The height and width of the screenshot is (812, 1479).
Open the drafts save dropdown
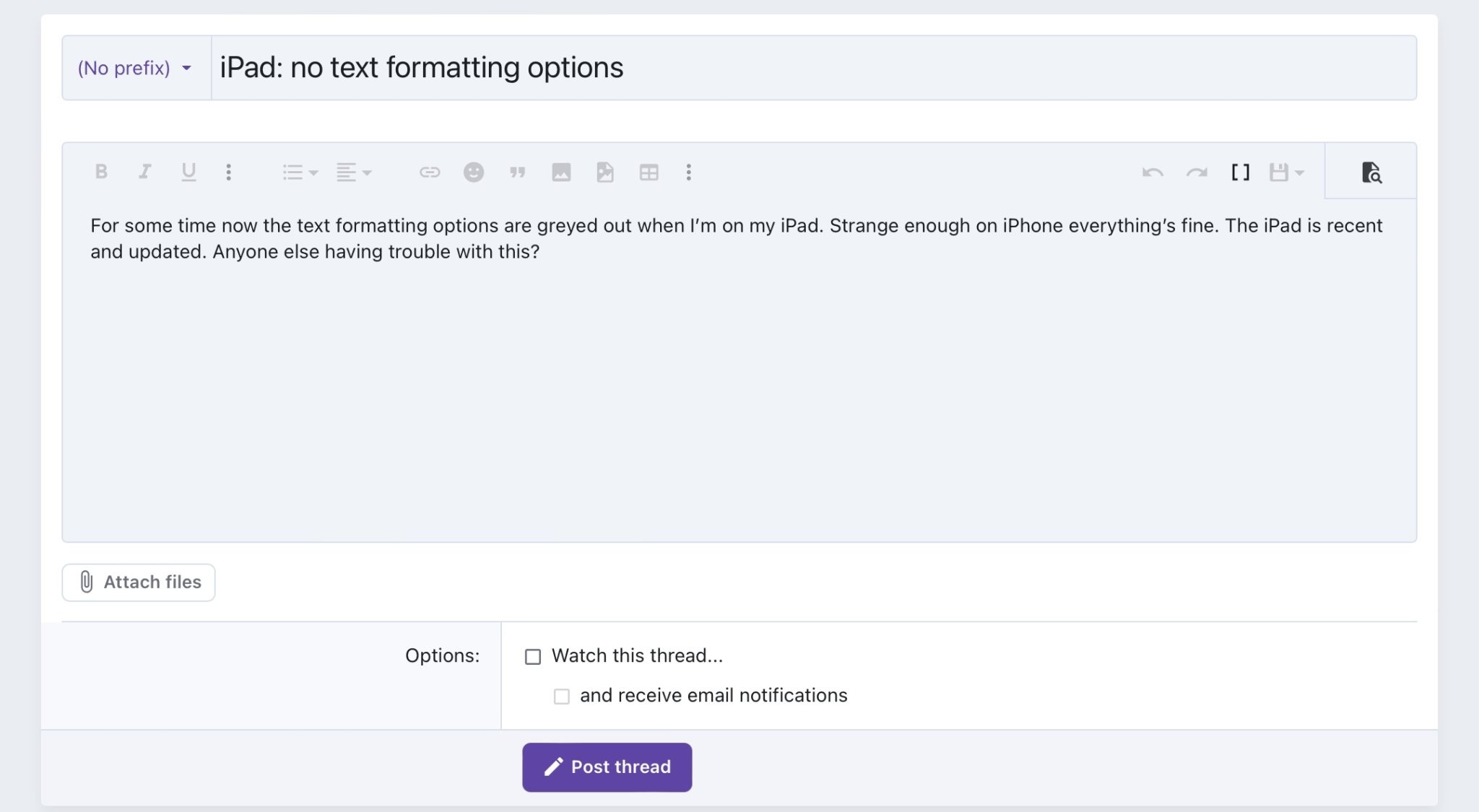[1286, 172]
